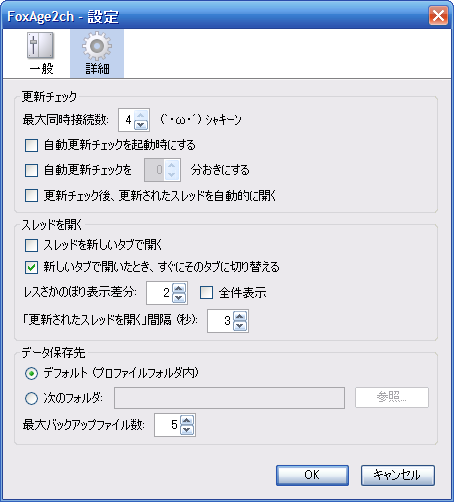The height and width of the screenshot is (502, 454).
Task: Confirm settings with OK button
Action: [x=312, y=475]
